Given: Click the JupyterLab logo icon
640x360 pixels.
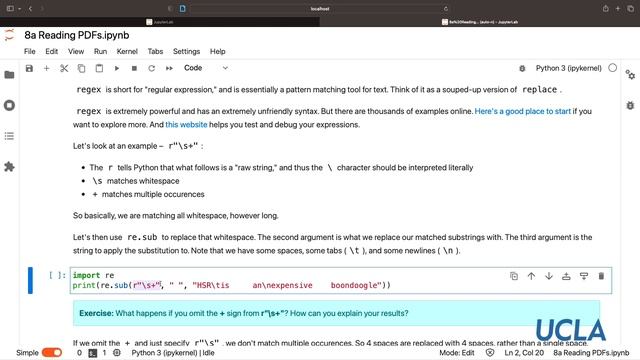Looking at the screenshot, I should pos(9,35).
